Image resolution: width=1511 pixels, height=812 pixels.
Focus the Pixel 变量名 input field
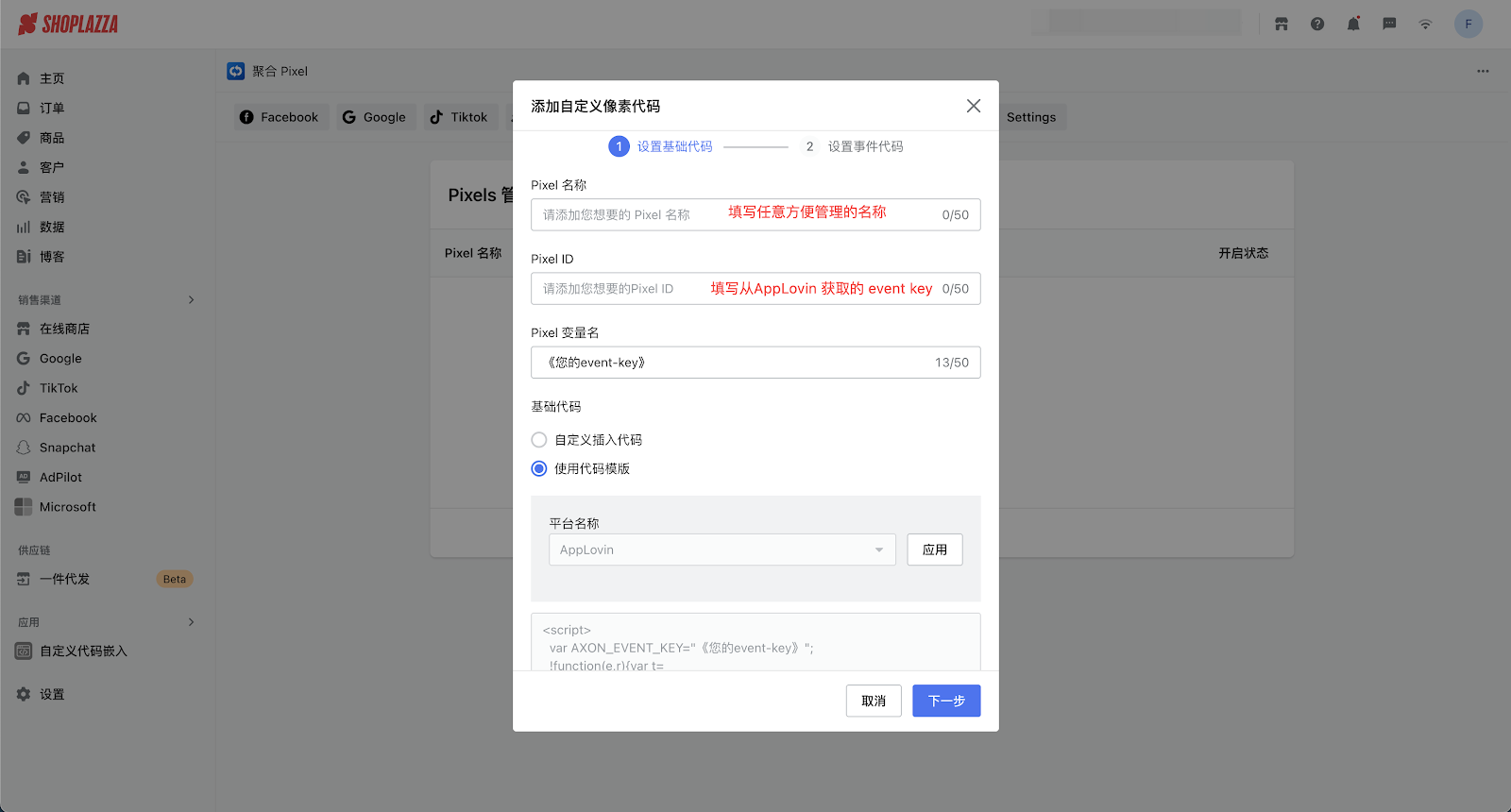(755, 362)
